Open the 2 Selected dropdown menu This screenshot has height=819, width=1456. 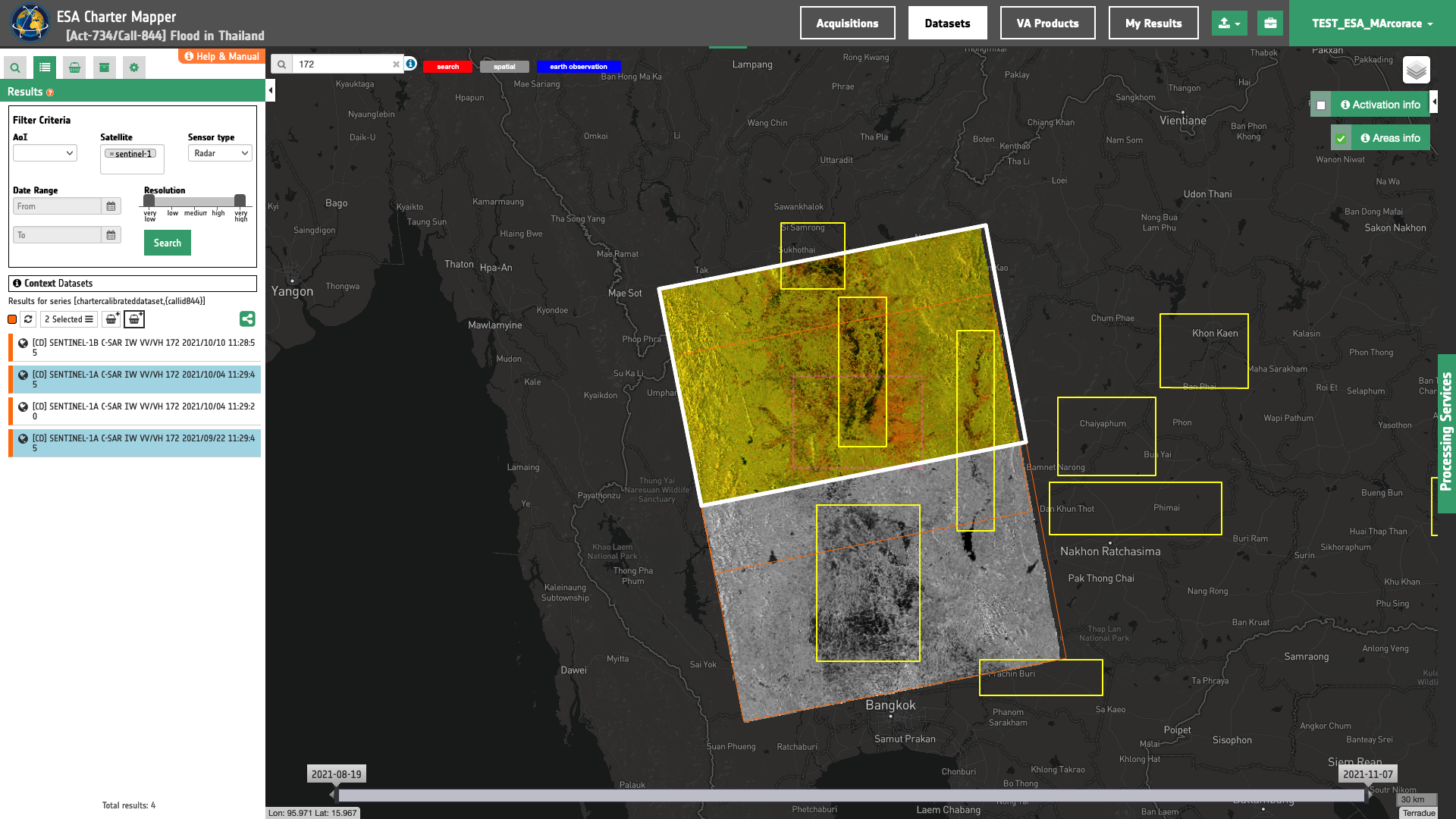tap(69, 319)
